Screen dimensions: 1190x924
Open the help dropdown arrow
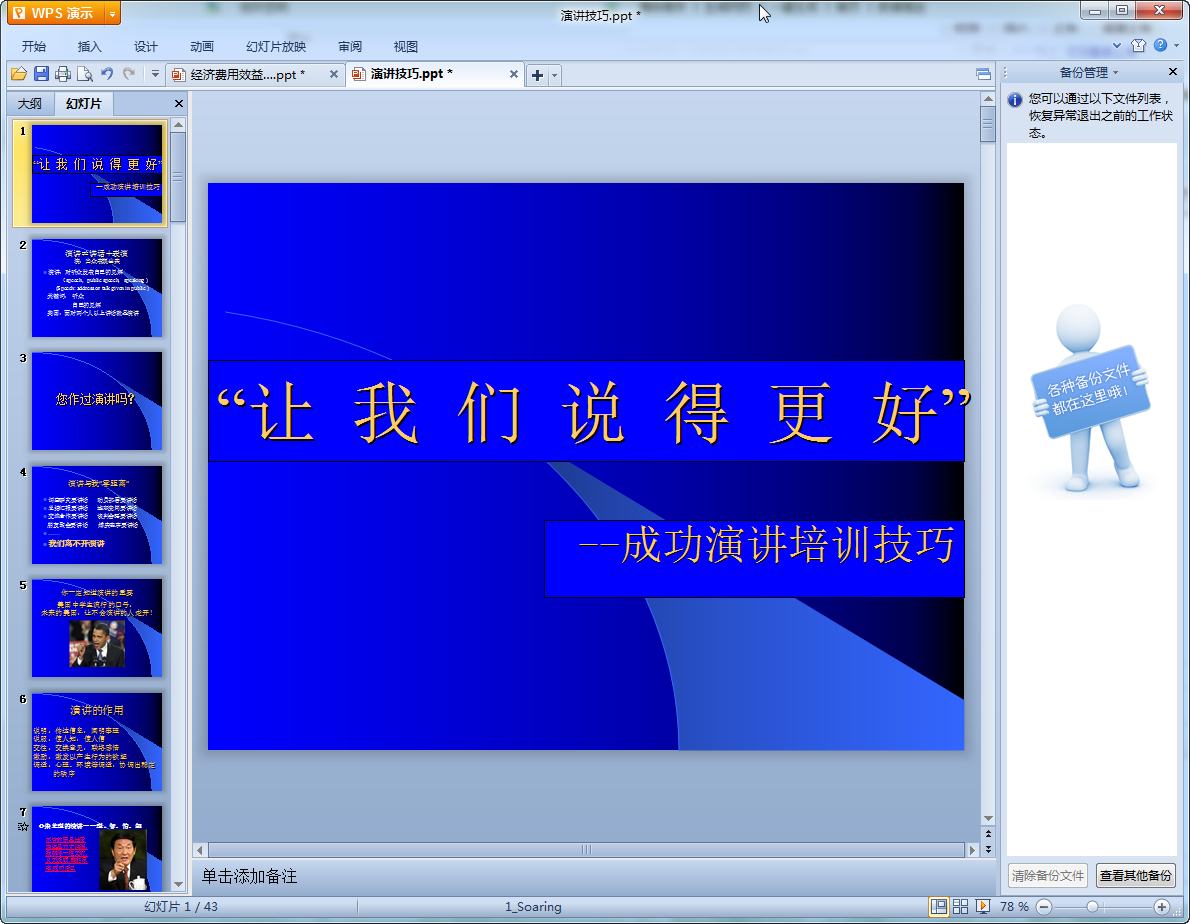point(1176,46)
